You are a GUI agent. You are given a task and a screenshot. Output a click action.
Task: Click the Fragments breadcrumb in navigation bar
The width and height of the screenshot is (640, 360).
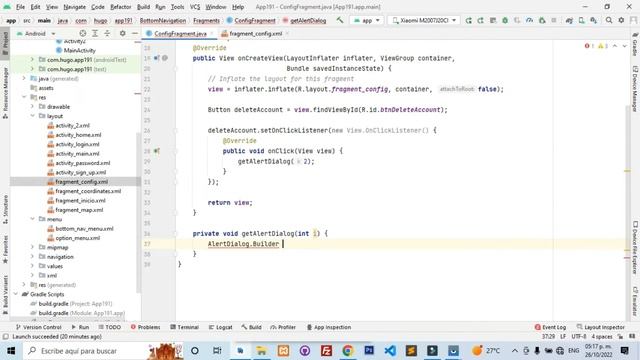206,20
